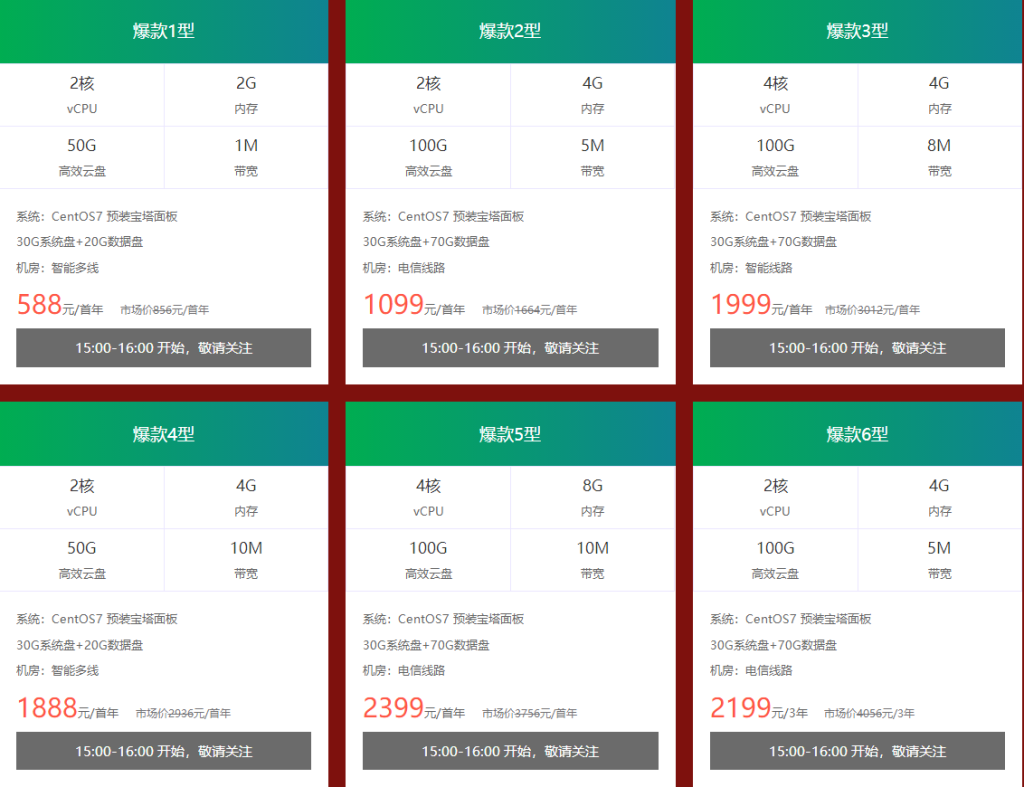The image size is (1024, 787).
Task: Open the 爆款6型 plan header
Action: pos(856,434)
